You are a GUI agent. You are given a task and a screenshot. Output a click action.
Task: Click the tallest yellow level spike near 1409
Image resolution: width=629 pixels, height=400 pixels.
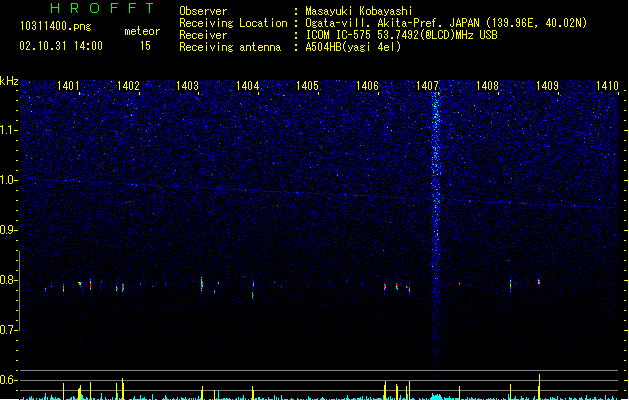pos(540,386)
